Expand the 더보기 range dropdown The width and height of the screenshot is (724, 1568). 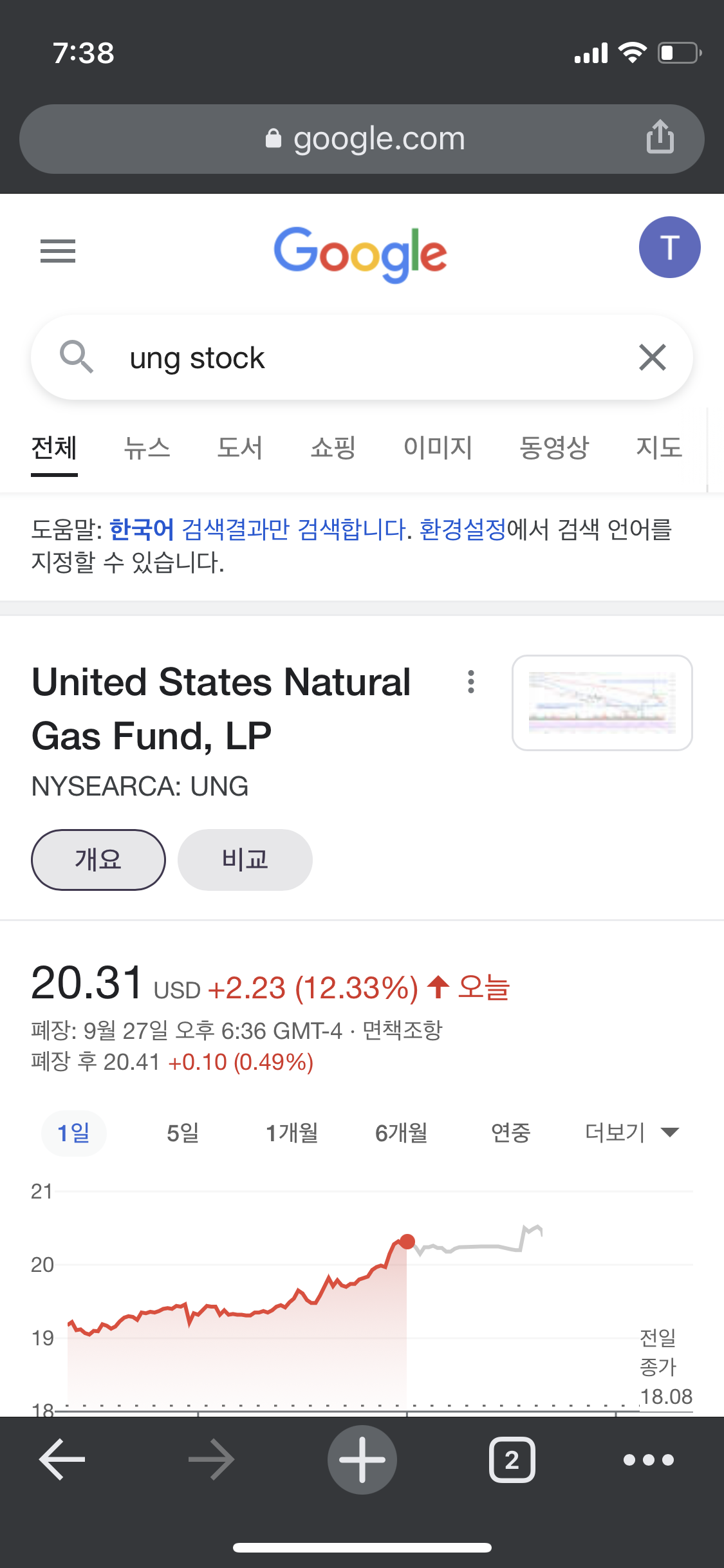click(x=631, y=1133)
